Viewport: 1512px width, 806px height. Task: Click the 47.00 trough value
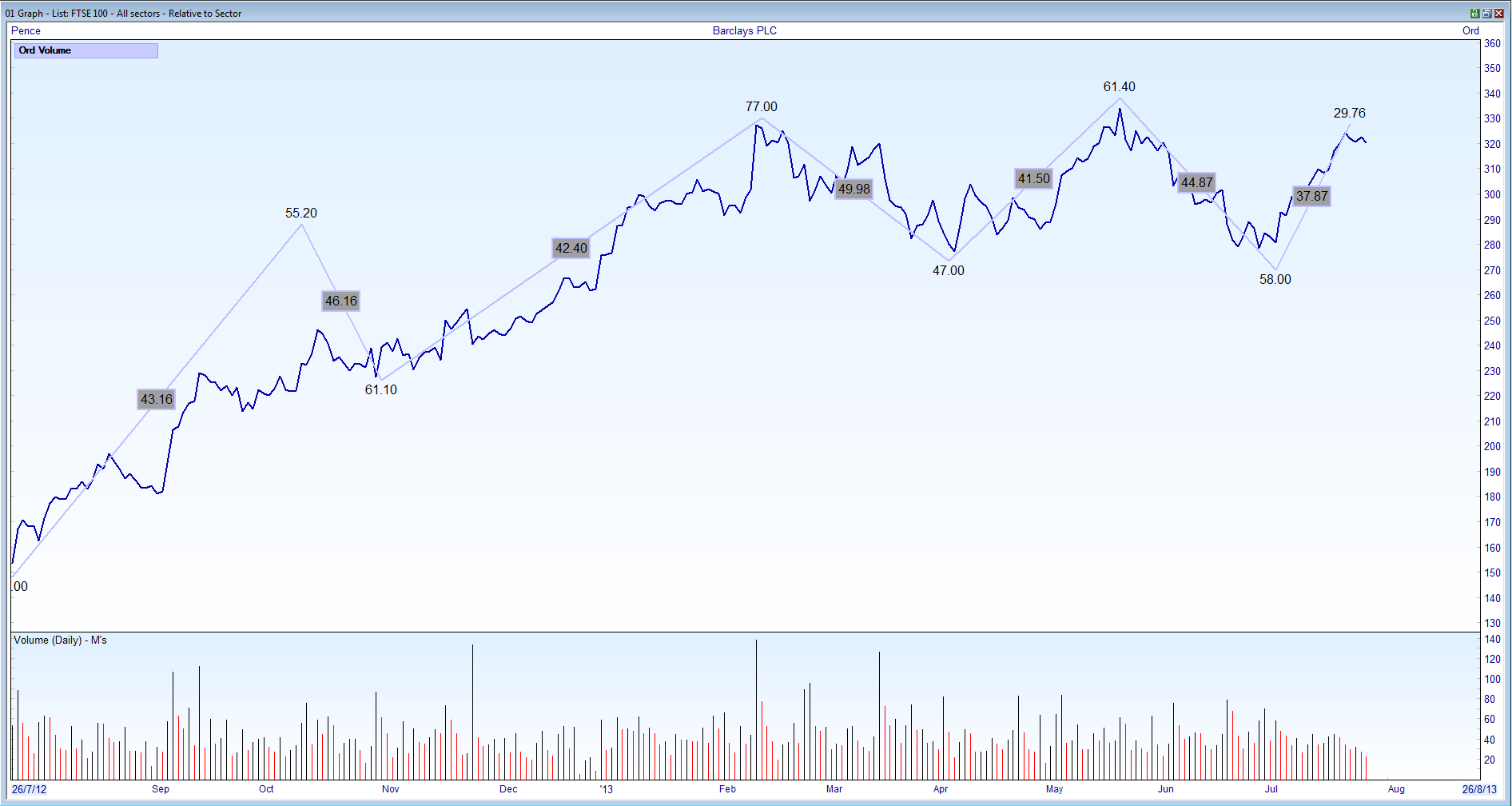[948, 270]
